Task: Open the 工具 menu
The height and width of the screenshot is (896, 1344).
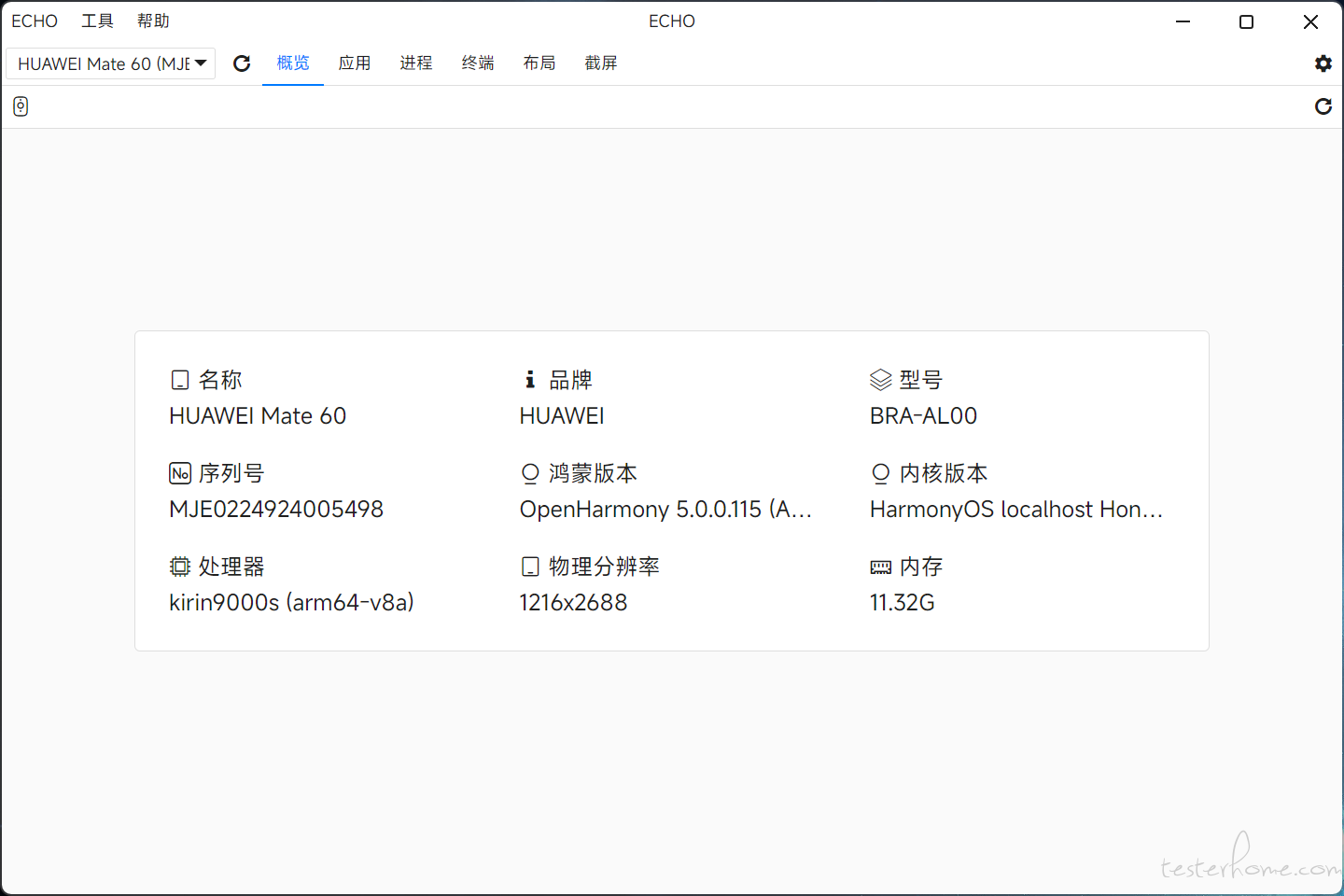Action: [97, 21]
